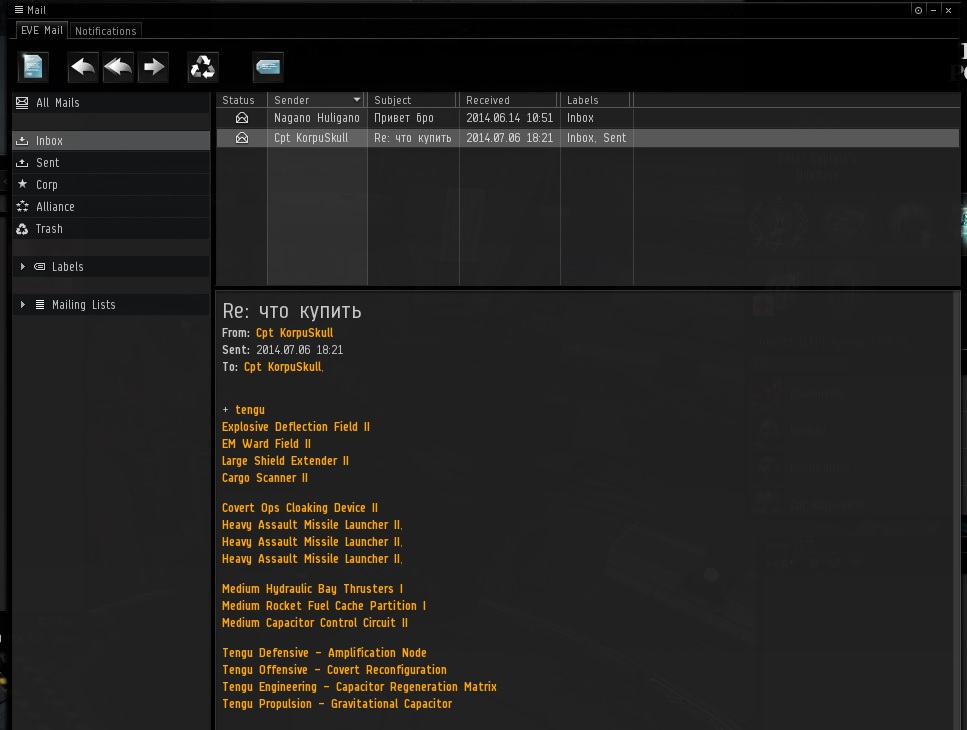Switch to the Notifications tab

pos(105,31)
